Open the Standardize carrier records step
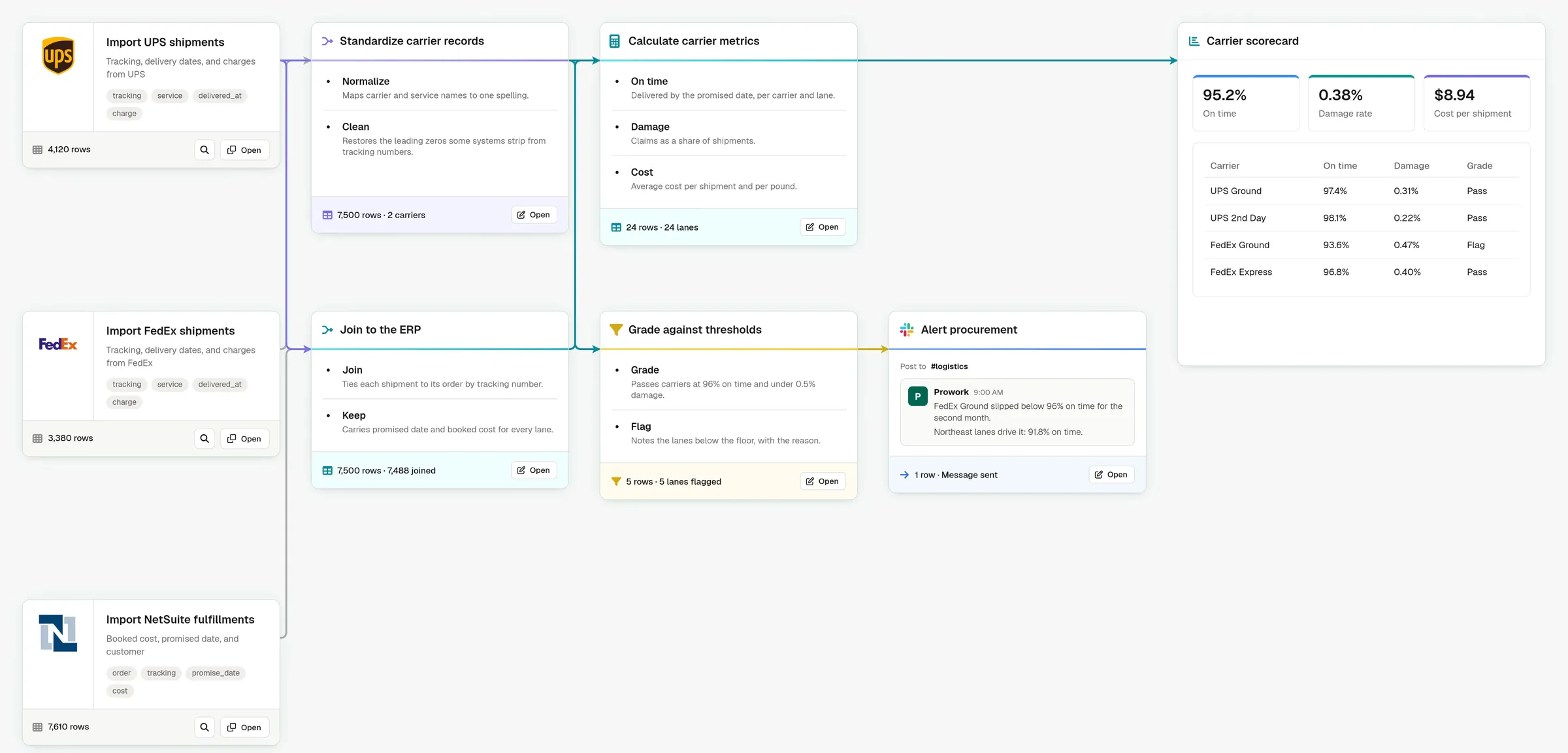 [534, 215]
